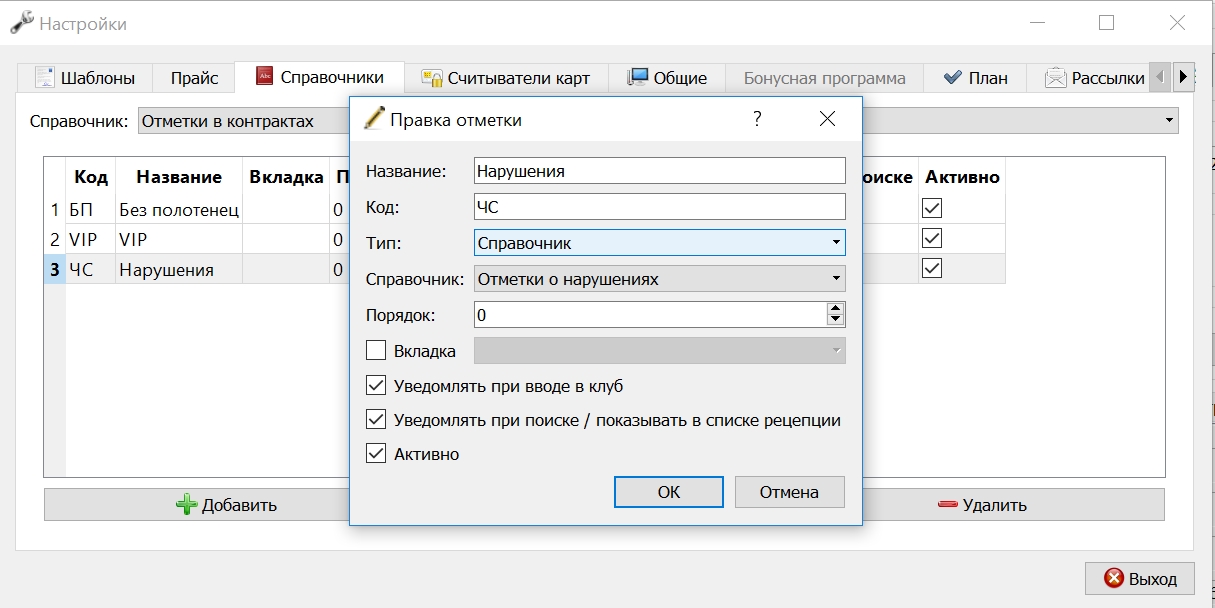This screenshot has height=608, width=1215.
Task: Increase the Порядок value
Action: click(x=836, y=309)
